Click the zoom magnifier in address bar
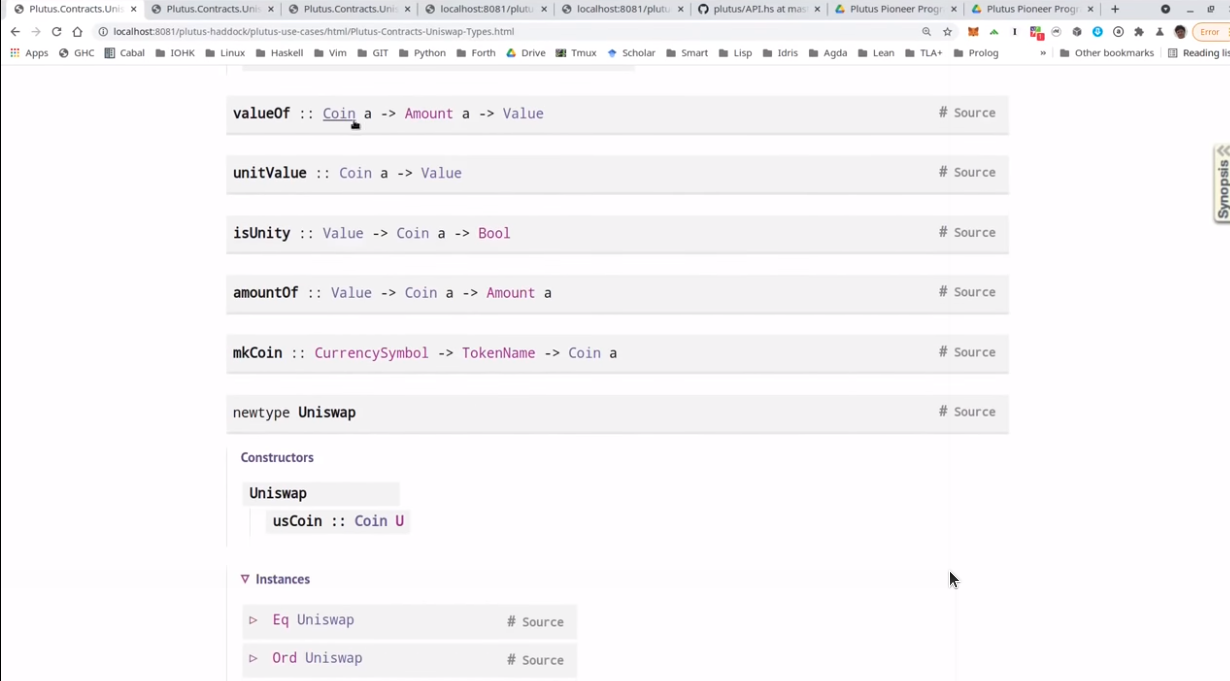The width and height of the screenshot is (1230, 681). pyautogui.click(x=927, y=32)
